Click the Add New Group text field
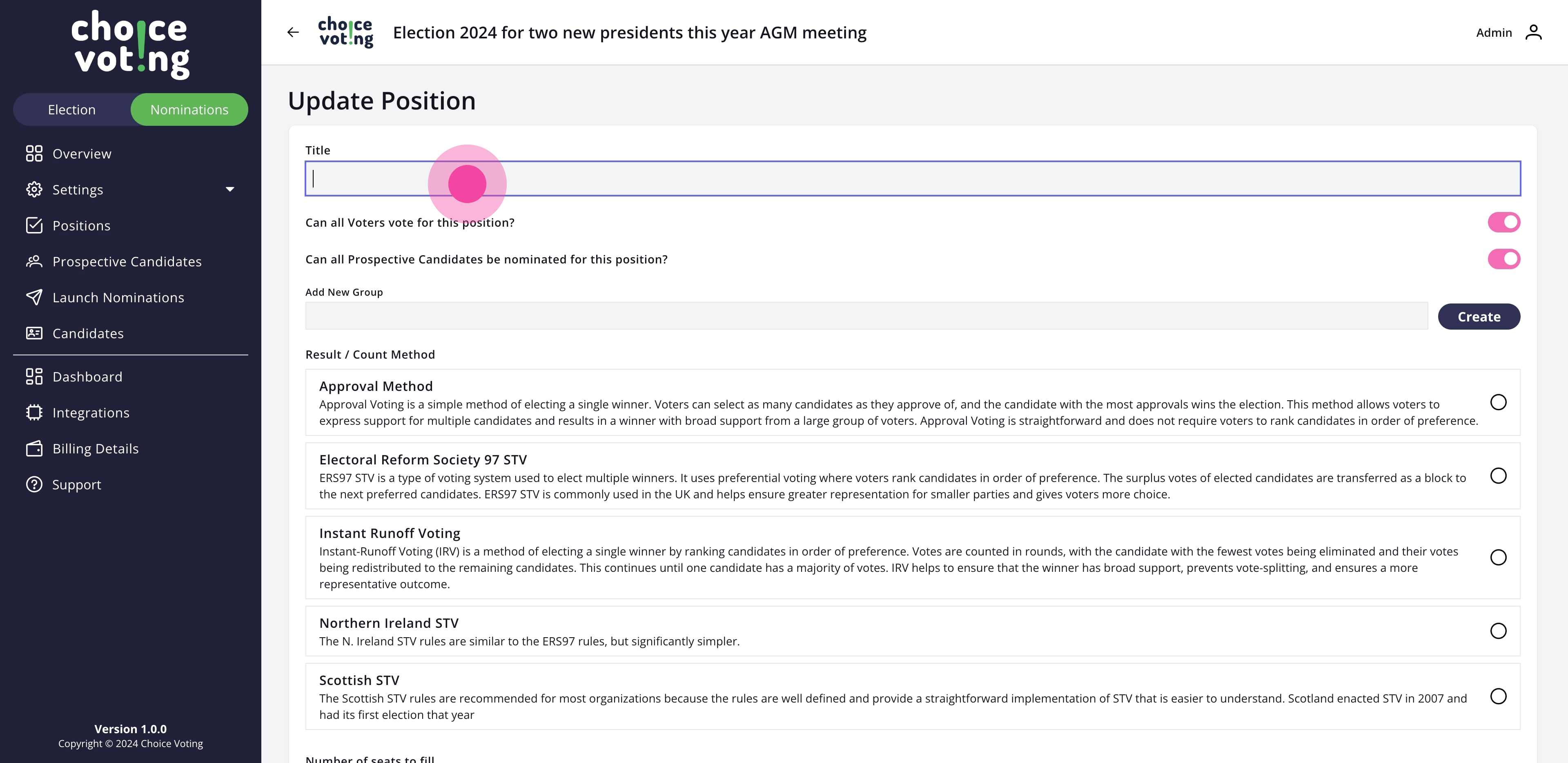The image size is (1568, 763). 866,316
